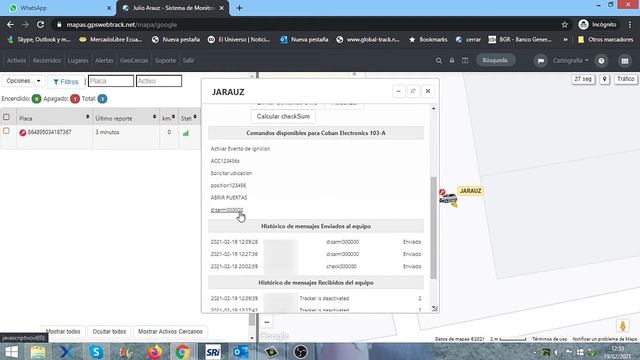Close the JARAUZ popup panel

coord(428,91)
